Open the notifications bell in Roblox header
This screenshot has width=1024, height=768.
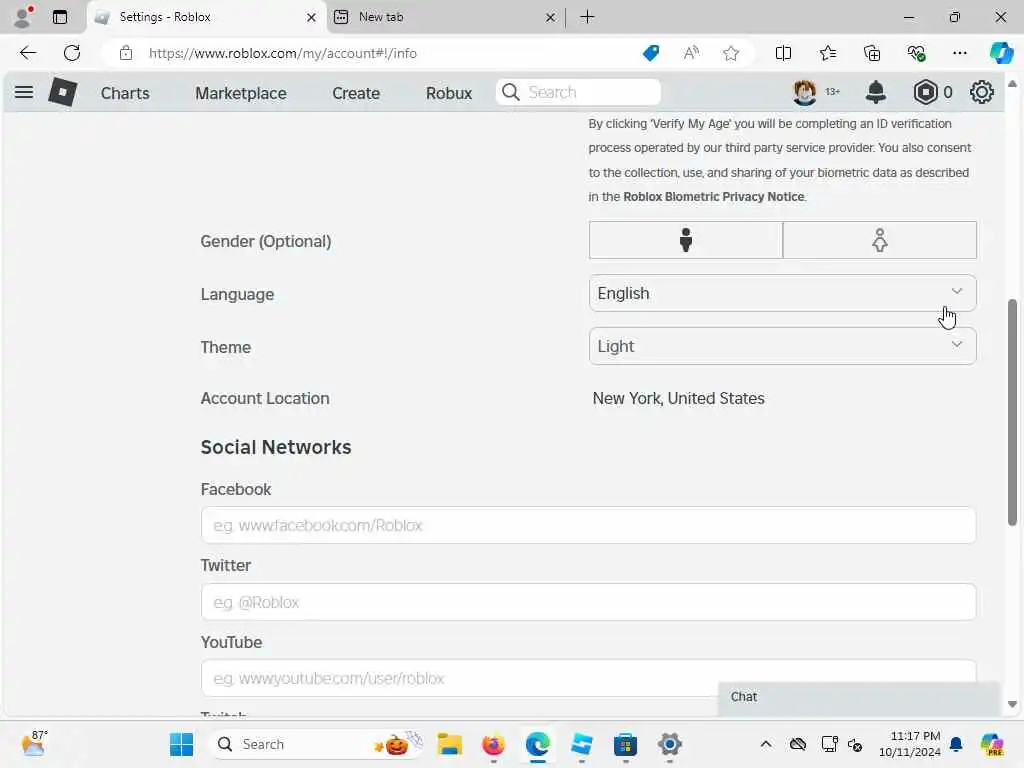pos(875,92)
